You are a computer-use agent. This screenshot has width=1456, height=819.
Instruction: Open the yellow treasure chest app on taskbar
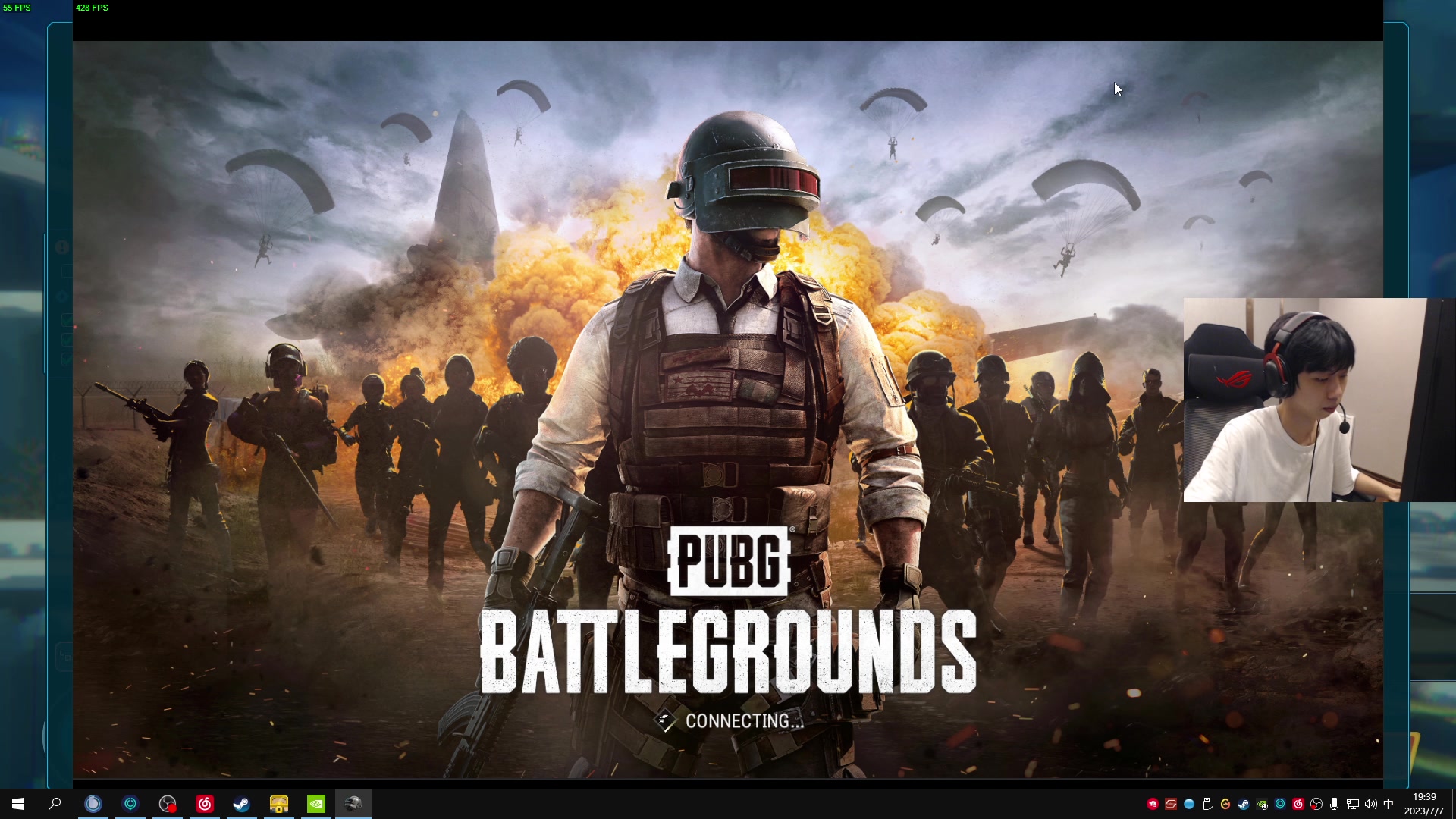point(279,804)
